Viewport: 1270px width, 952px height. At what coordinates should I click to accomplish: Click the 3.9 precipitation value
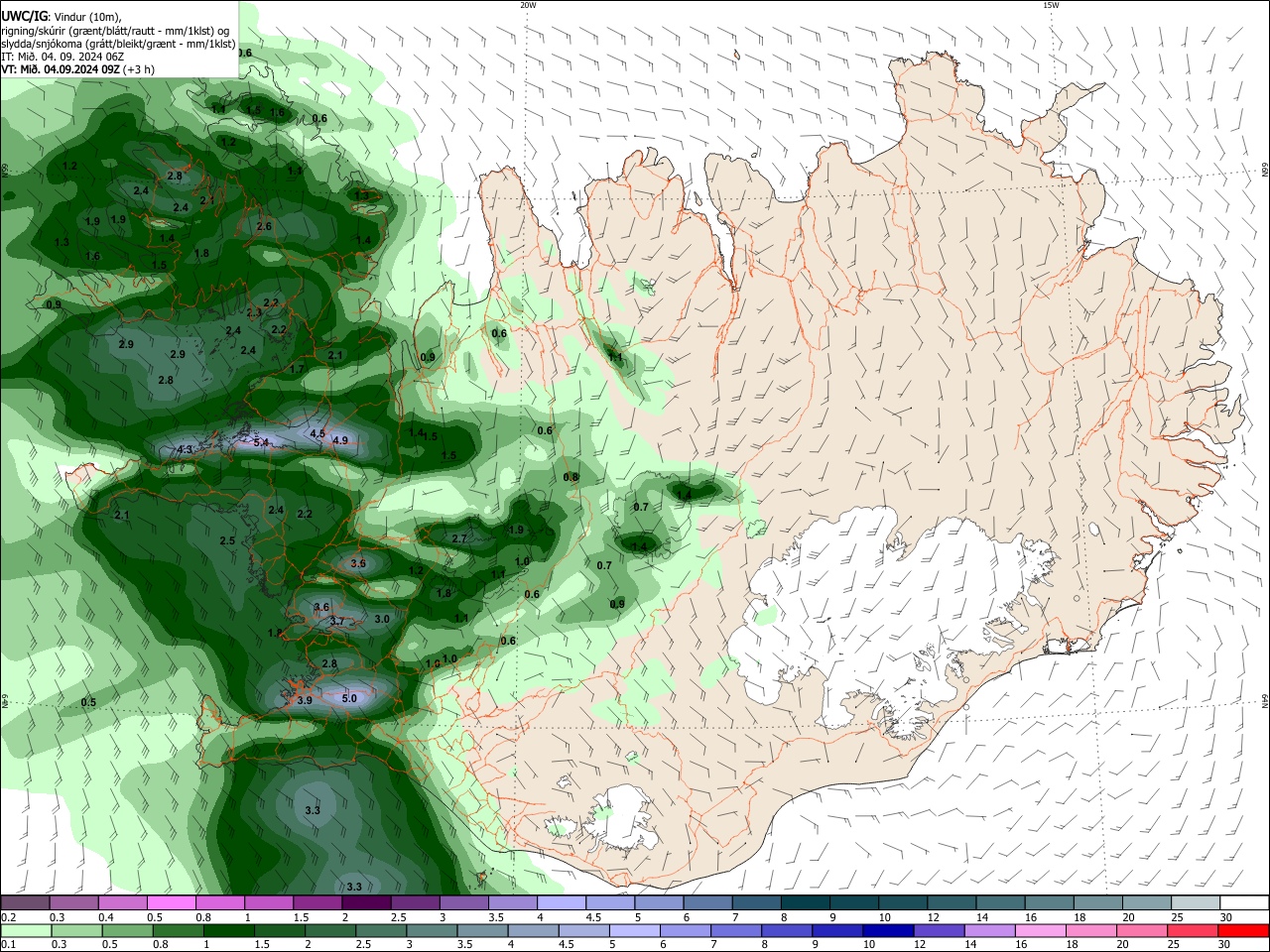click(x=305, y=700)
